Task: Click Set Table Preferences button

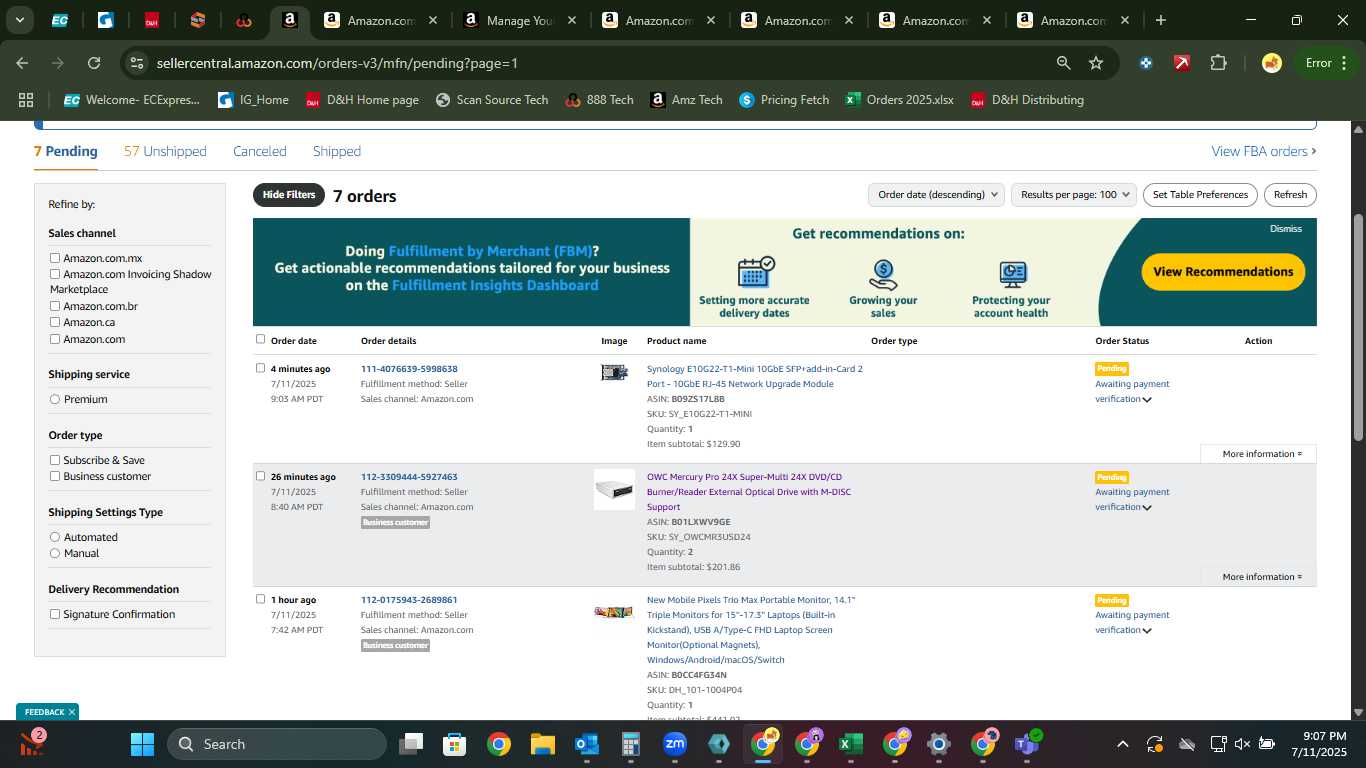Action: pos(1200,195)
